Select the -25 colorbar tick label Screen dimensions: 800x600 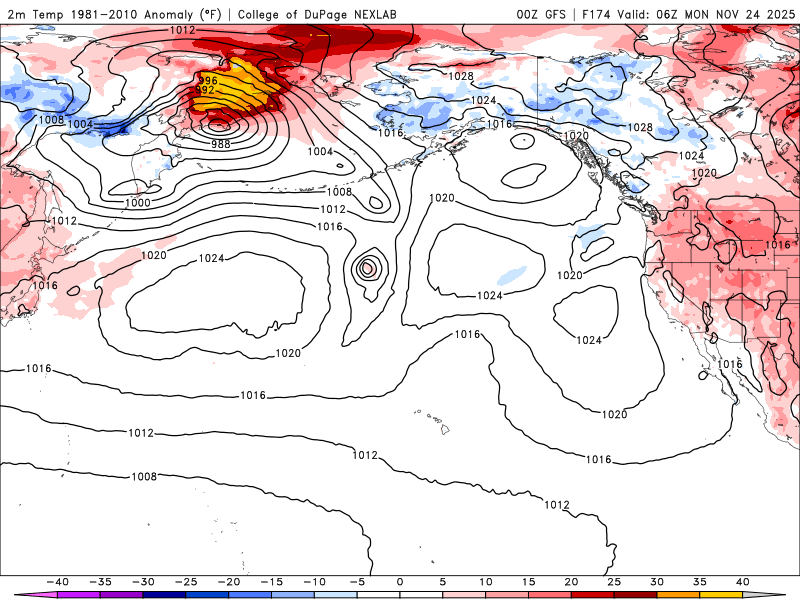[x=186, y=582]
